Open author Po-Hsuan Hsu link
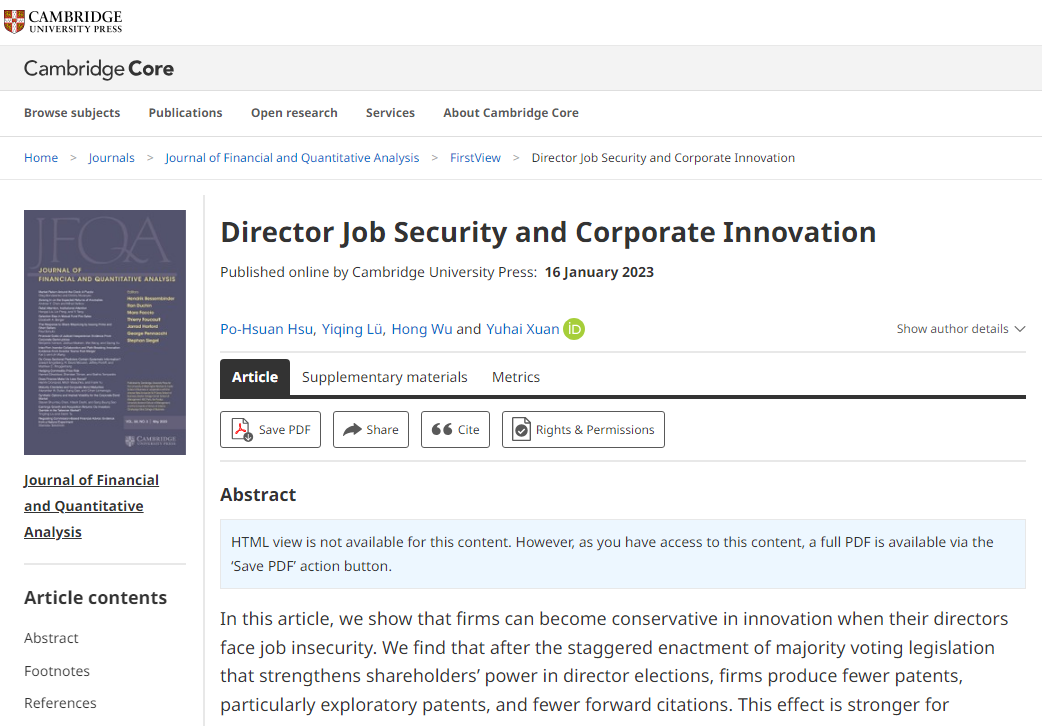The image size is (1042, 726). pyautogui.click(x=268, y=329)
